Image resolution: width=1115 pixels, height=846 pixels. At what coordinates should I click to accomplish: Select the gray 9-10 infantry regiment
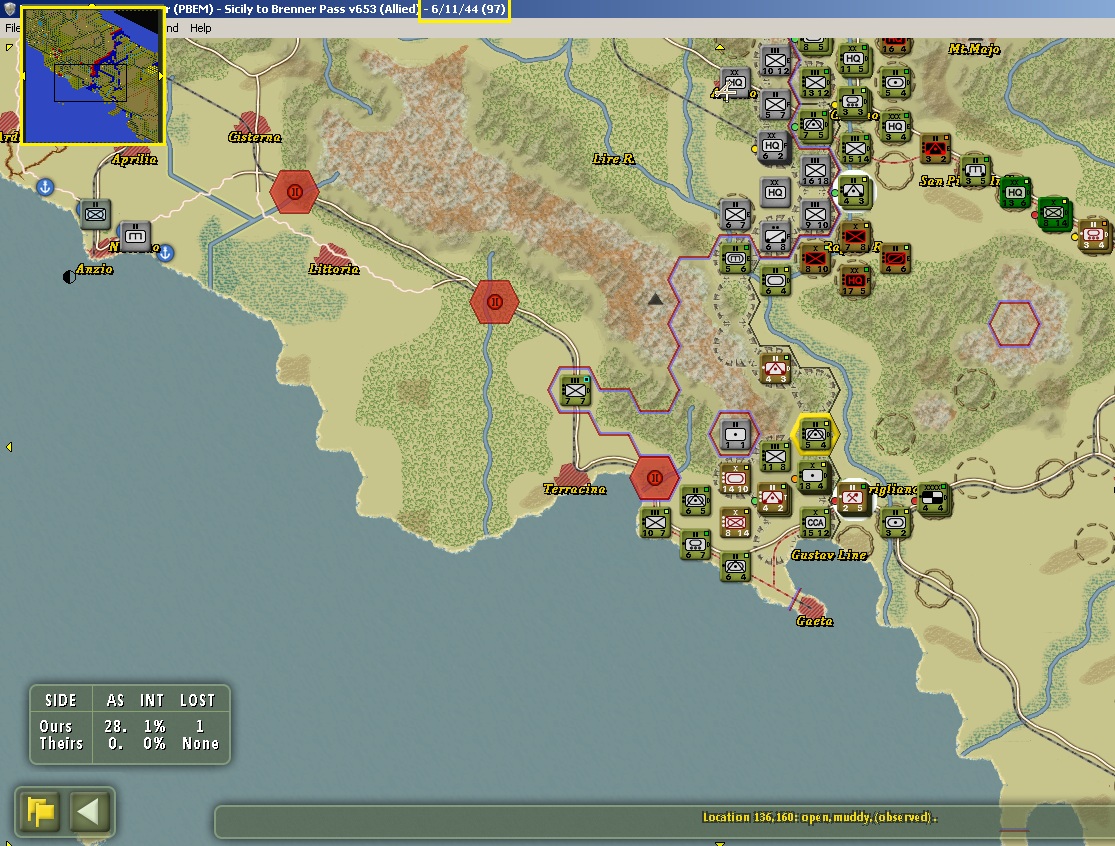click(x=815, y=215)
